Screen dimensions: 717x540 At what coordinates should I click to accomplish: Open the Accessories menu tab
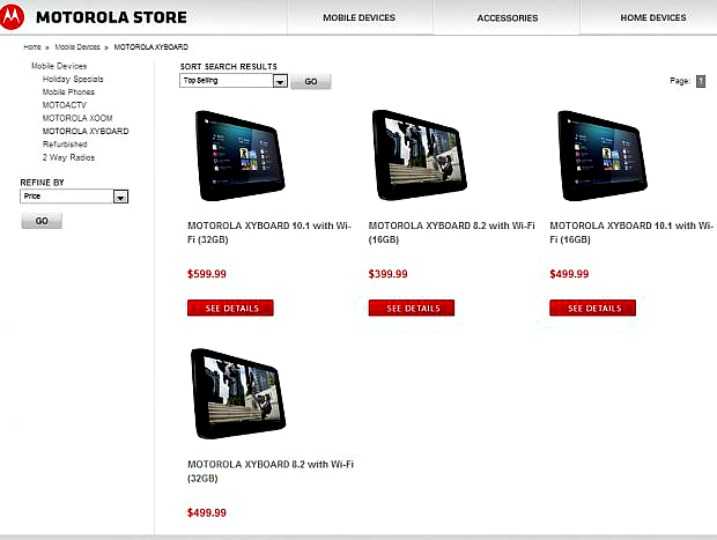(507, 18)
